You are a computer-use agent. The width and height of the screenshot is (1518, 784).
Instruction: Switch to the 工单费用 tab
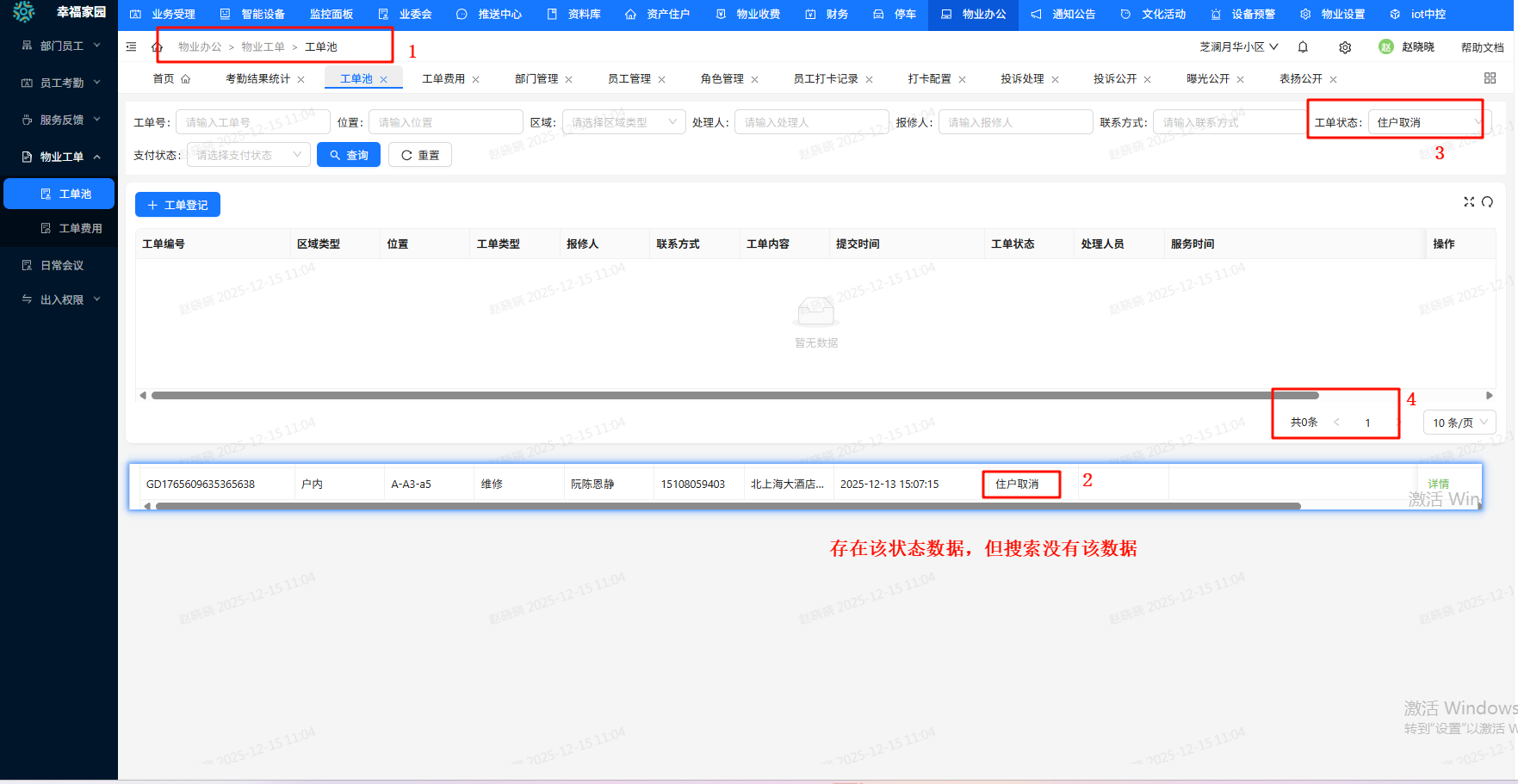click(443, 77)
